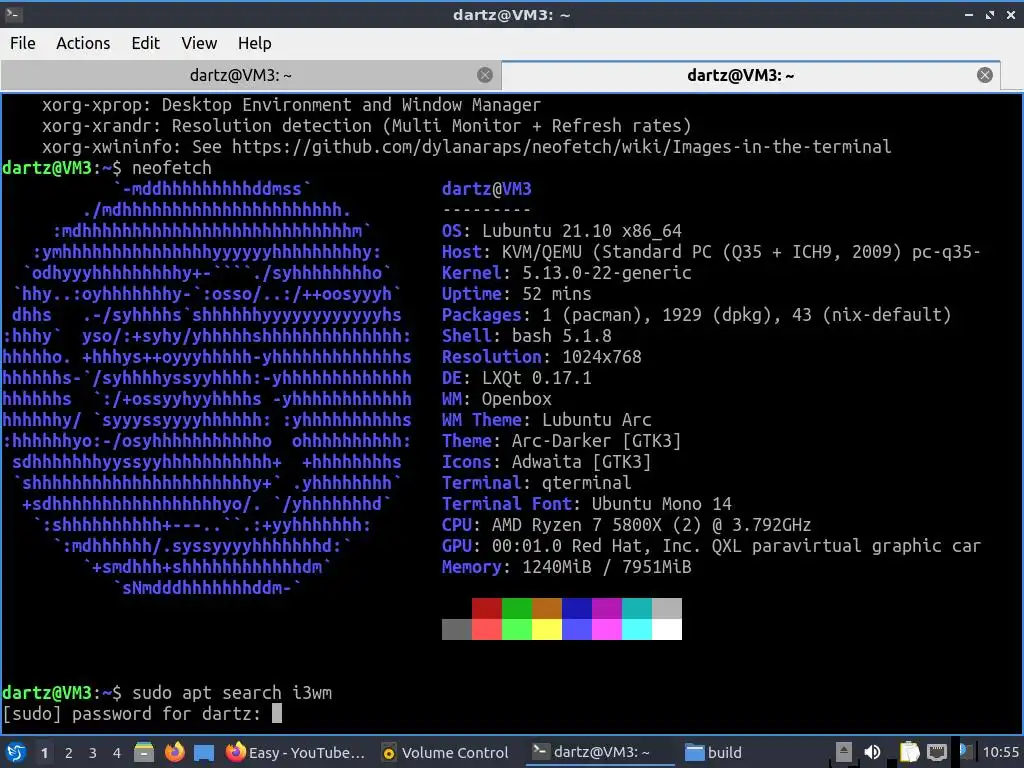1024x768 pixels.
Task: Click the 10:55 panel clock
Action: (x=1000, y=752)
